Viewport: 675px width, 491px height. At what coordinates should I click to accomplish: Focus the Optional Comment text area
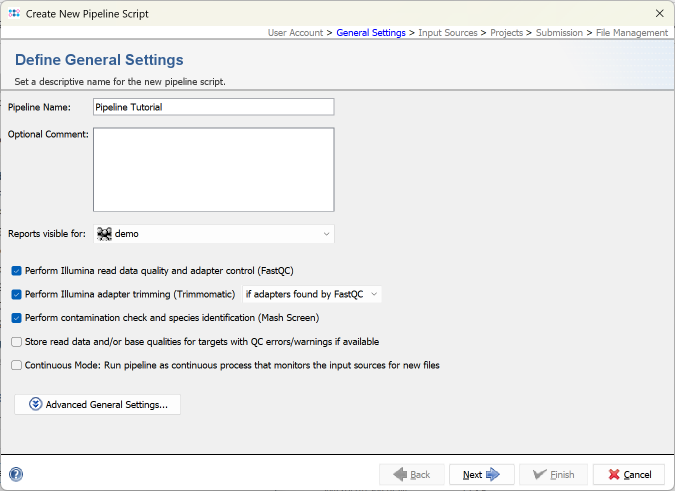point(213,170)
